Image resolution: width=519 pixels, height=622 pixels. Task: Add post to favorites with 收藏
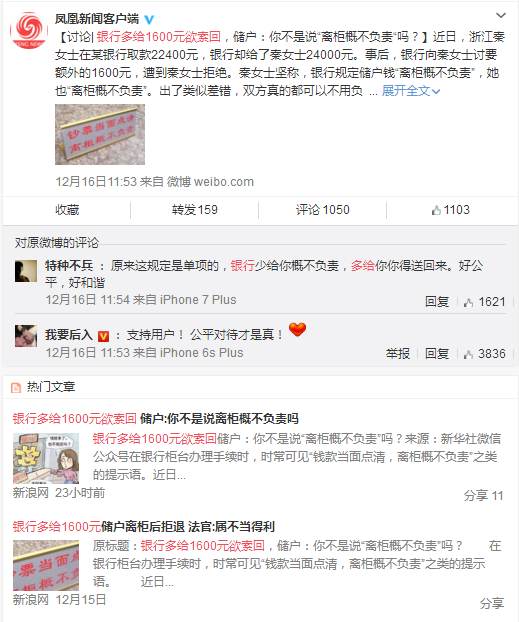[67, 209]
